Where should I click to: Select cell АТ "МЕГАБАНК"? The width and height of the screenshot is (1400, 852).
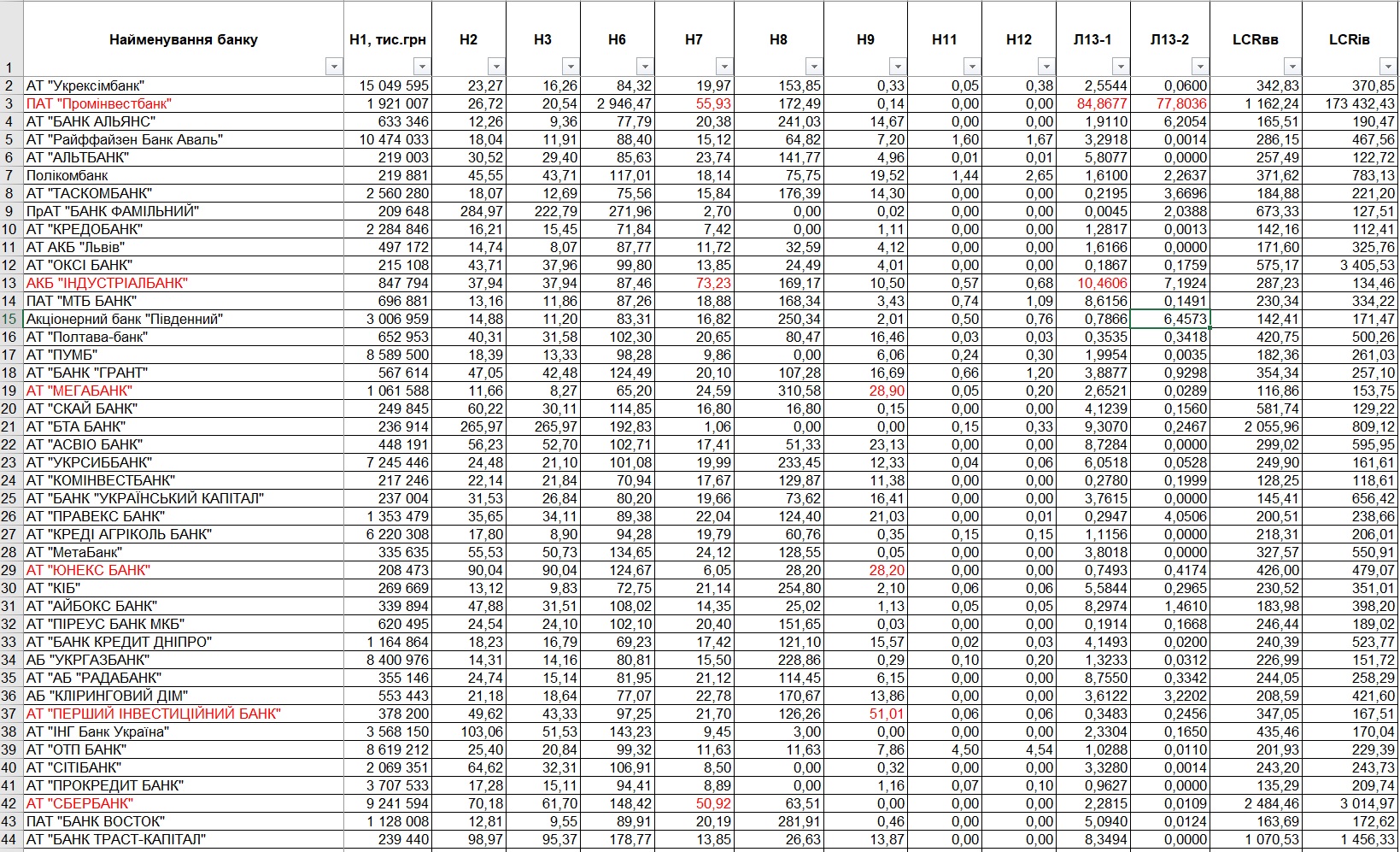(x=184, y=391)
